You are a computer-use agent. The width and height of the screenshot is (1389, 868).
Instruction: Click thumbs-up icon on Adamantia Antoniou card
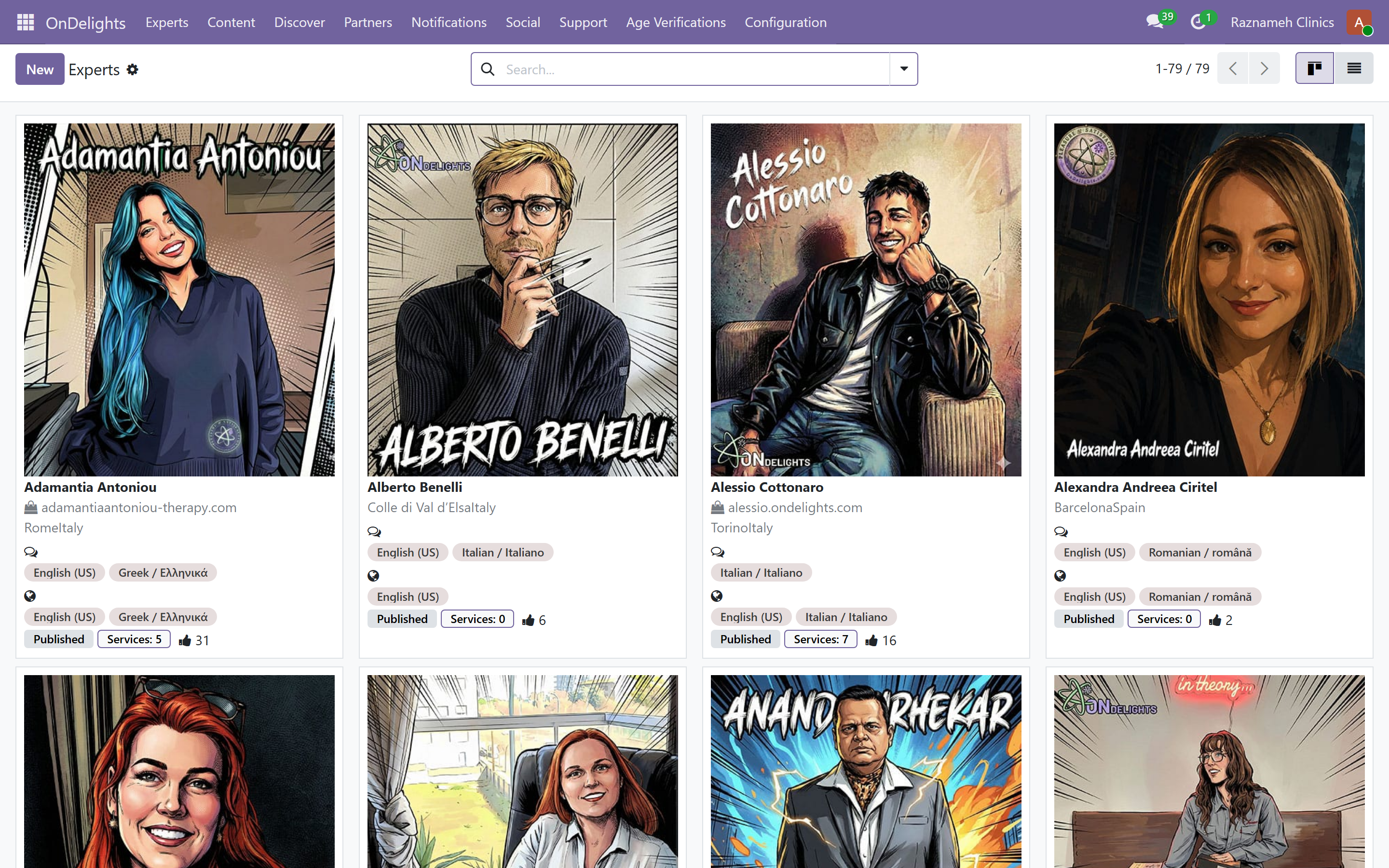point(185,641)
